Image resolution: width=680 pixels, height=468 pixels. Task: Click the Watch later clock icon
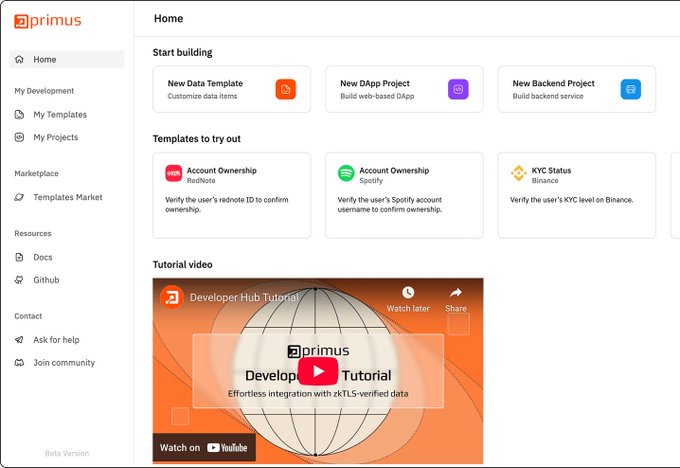pos(408,292)
